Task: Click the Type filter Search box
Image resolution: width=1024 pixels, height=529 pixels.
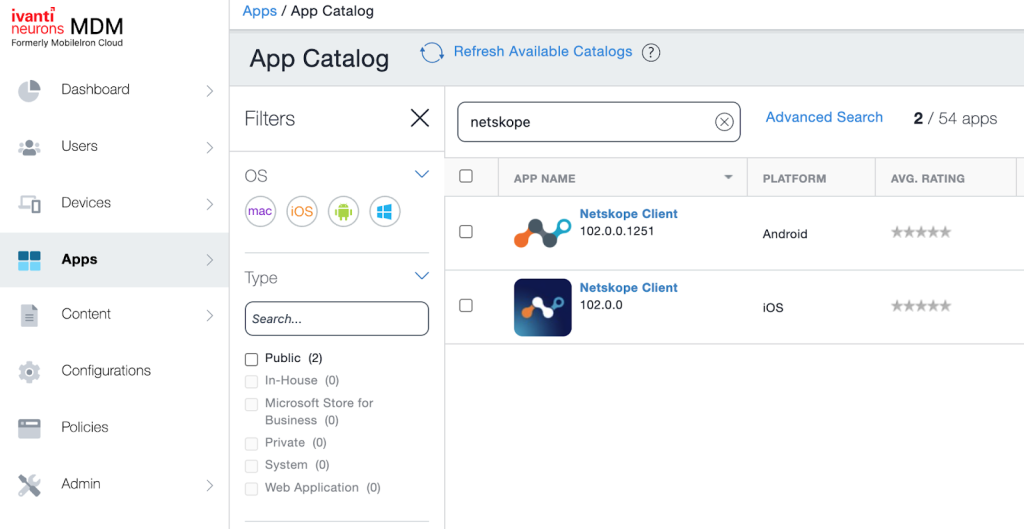Action: [337, 319]
